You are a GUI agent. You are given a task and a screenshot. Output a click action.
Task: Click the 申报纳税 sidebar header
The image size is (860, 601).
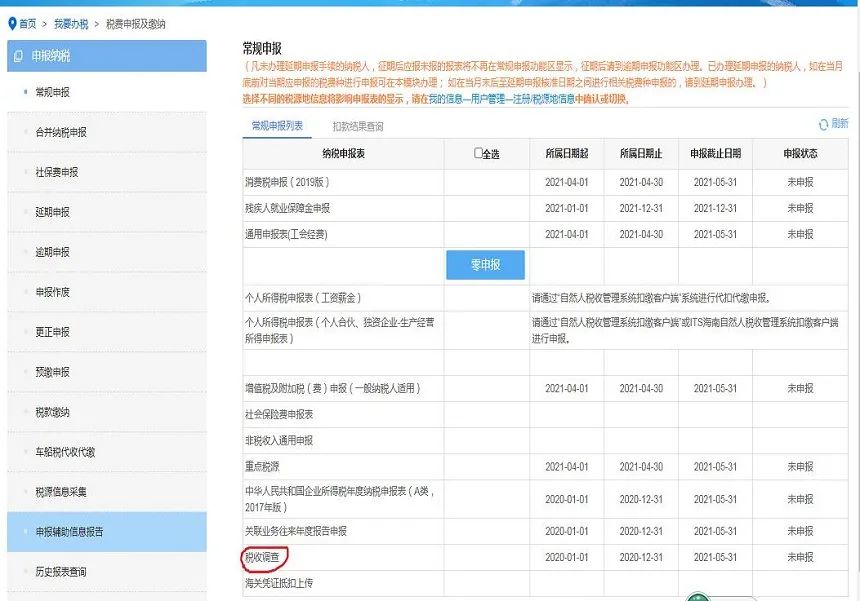click(x=107, y=56)
